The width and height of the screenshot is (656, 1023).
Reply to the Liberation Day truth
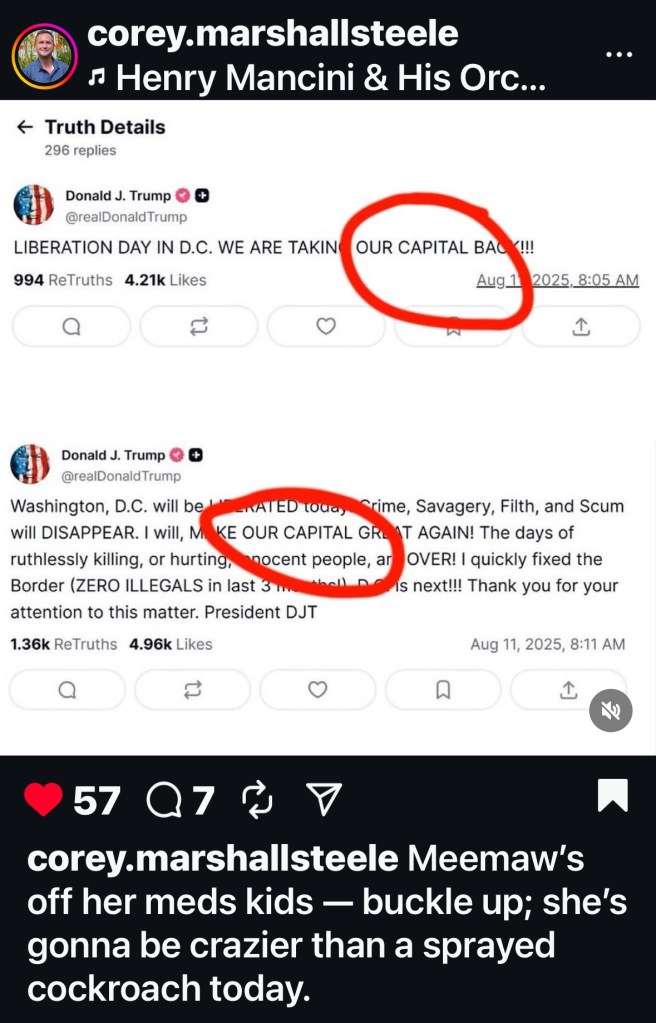click(71, 326)
